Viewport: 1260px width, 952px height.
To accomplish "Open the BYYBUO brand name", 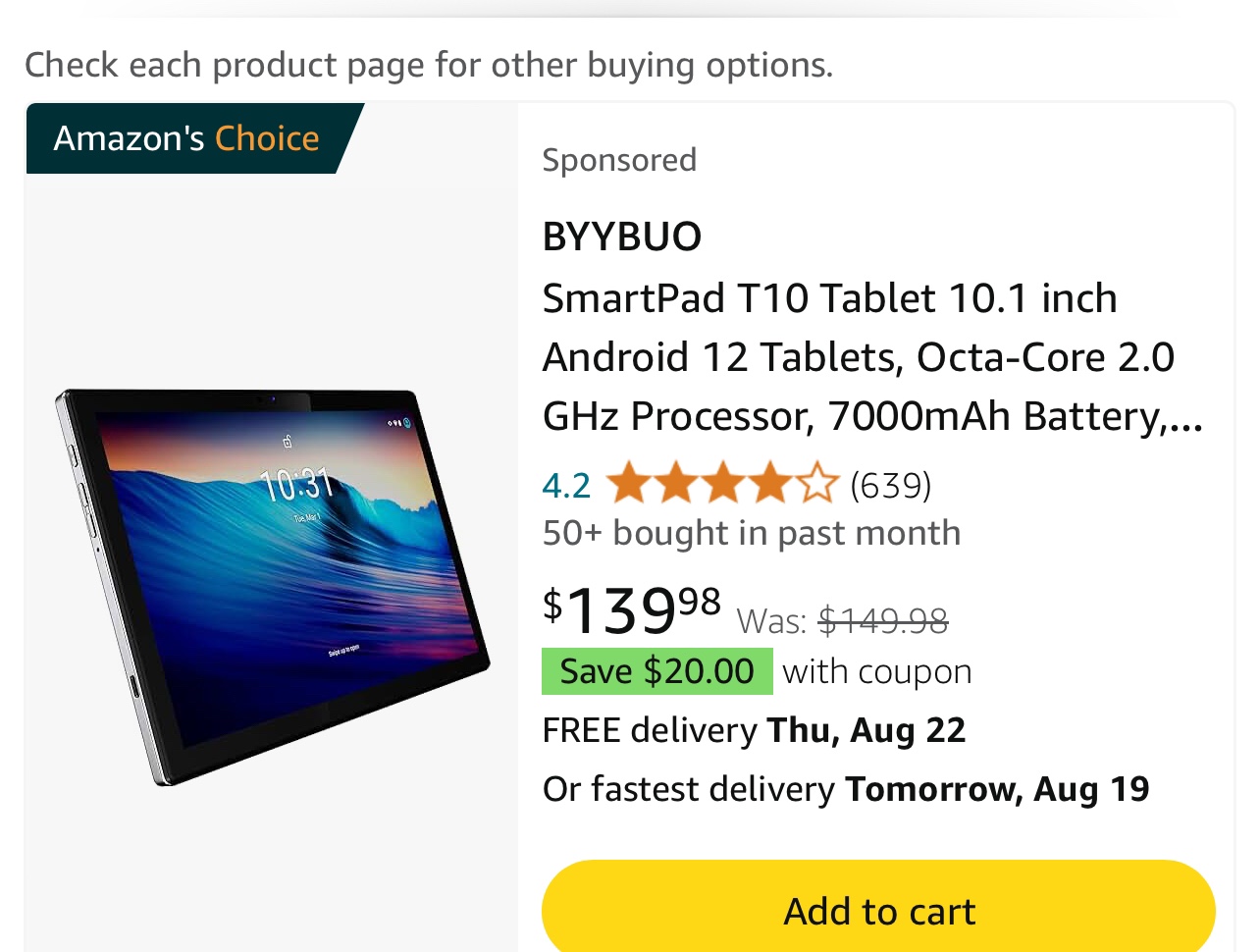I will tap(621, 236).
